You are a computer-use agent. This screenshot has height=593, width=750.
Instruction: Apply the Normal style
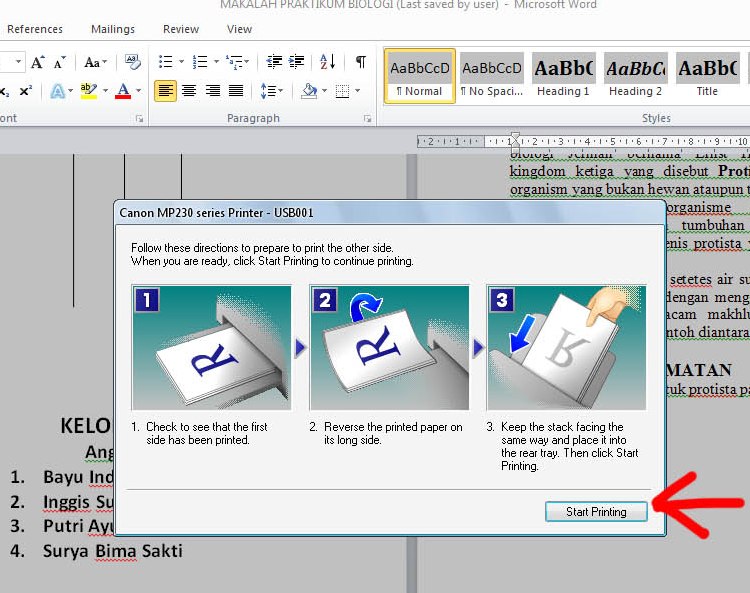click(419, 77)
